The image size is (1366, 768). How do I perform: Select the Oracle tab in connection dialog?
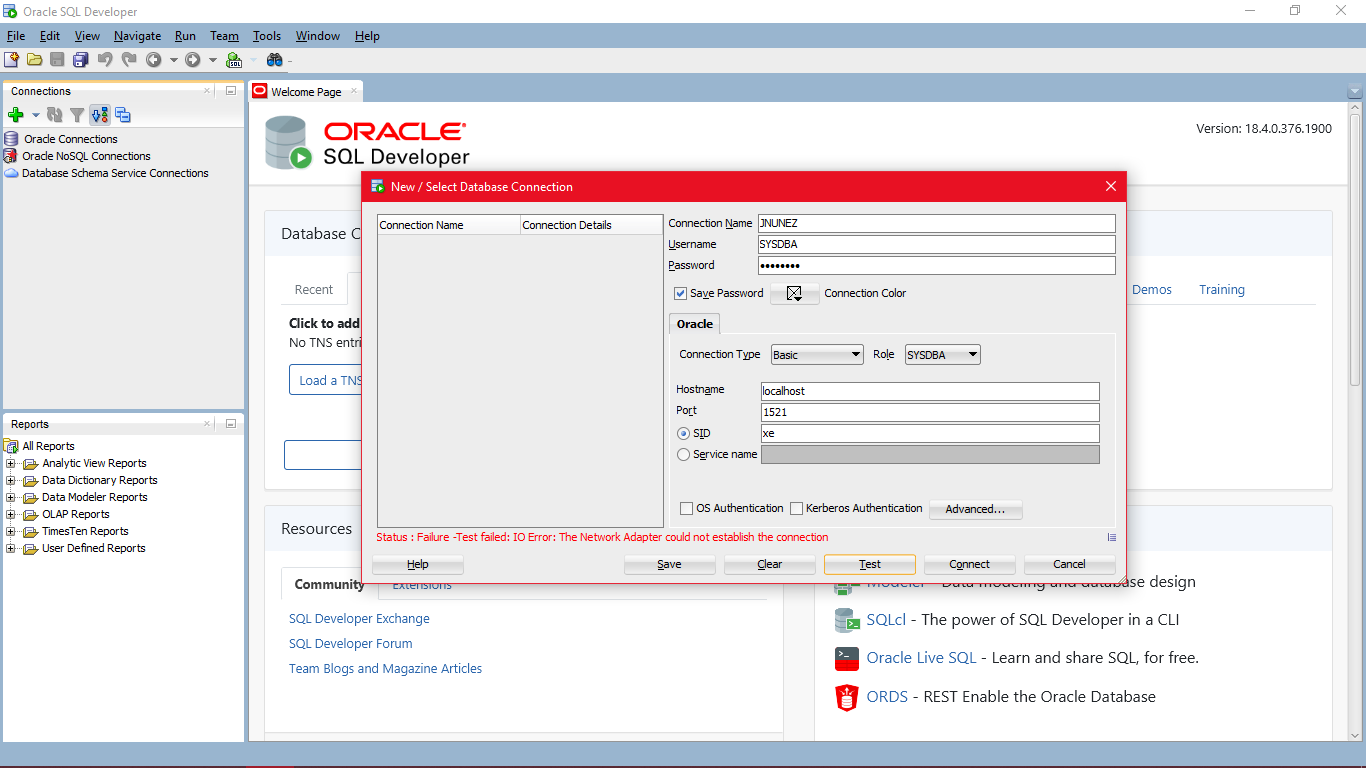coord(695,324)
